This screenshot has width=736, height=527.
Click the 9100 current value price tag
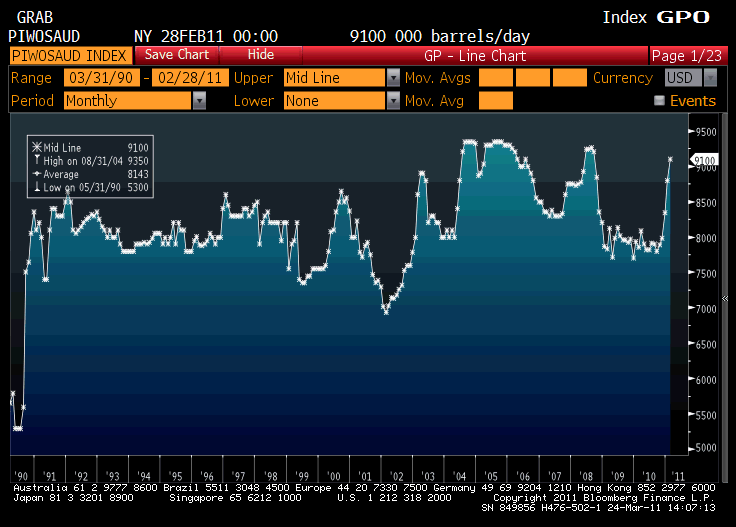[x=705, y=160]
